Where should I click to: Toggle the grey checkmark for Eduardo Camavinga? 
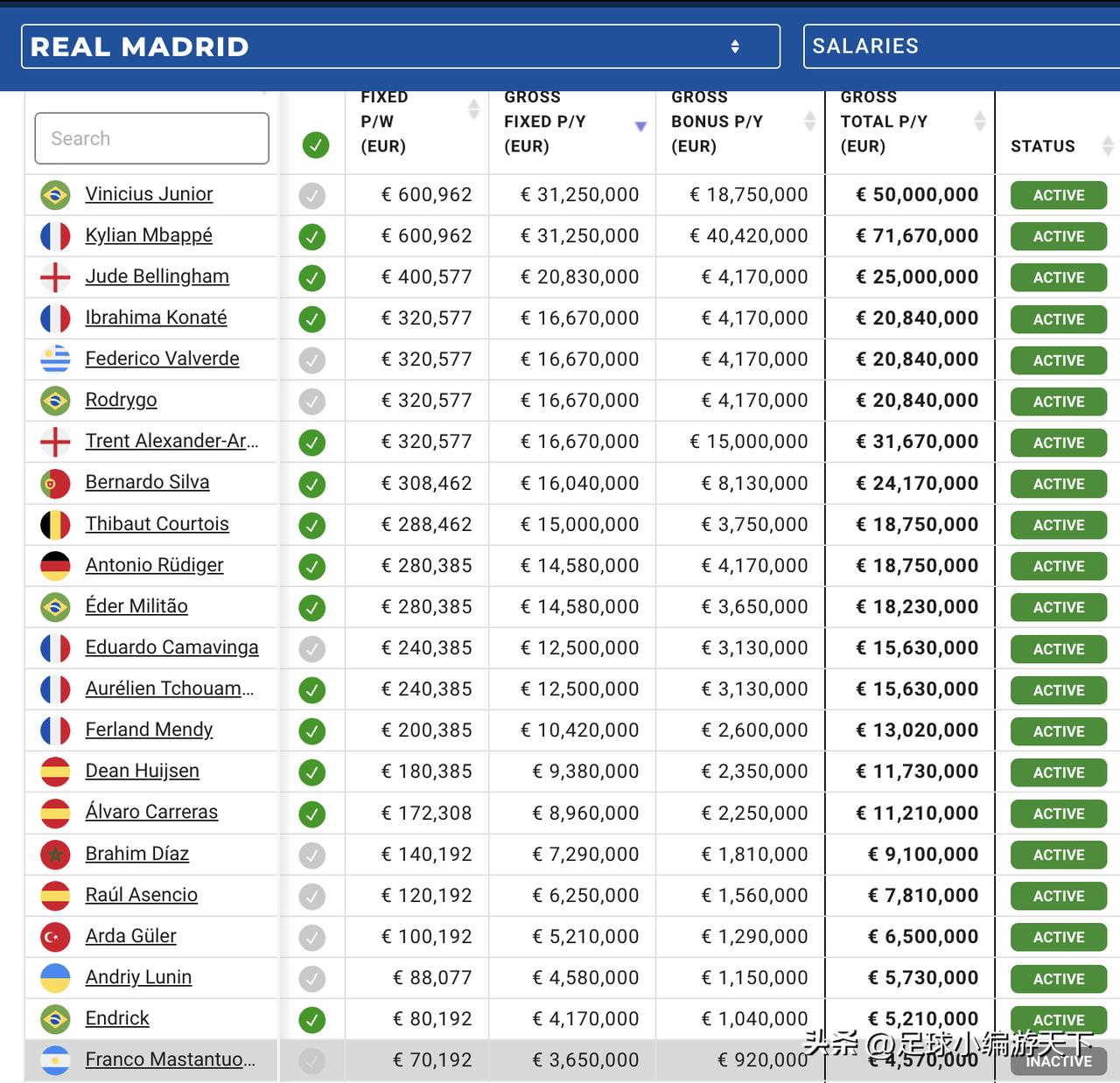pos(311,649)
